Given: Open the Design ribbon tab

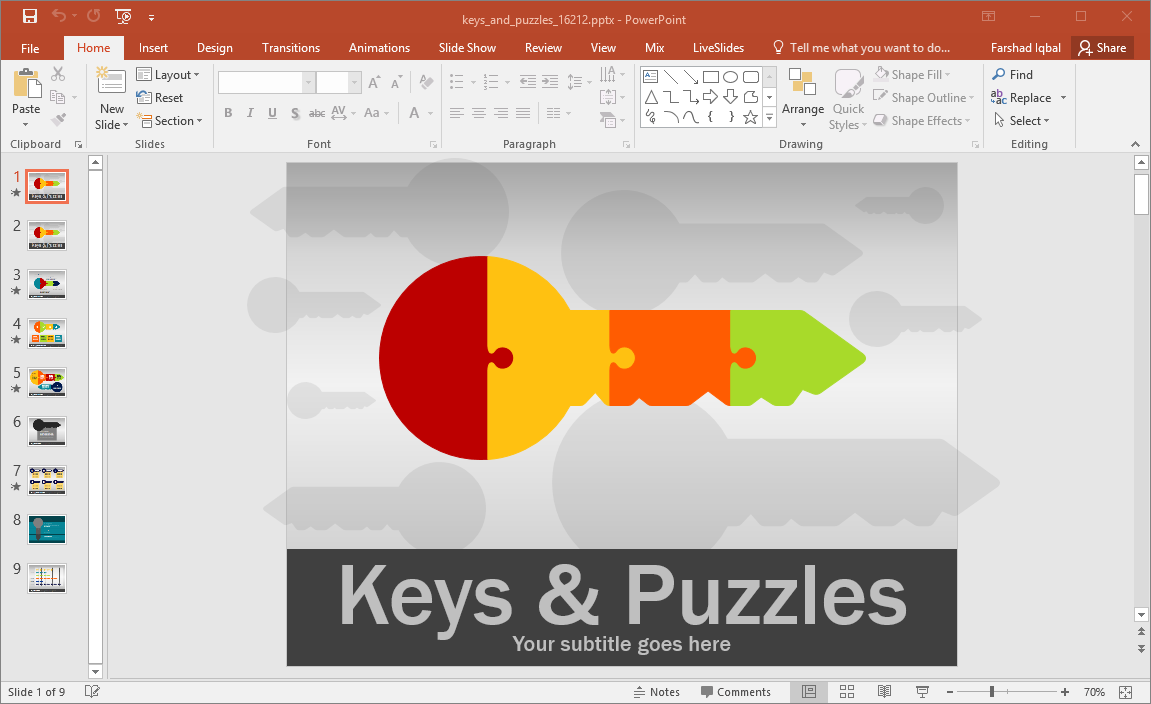Looking at the screenshot, I should click(214, 48).
